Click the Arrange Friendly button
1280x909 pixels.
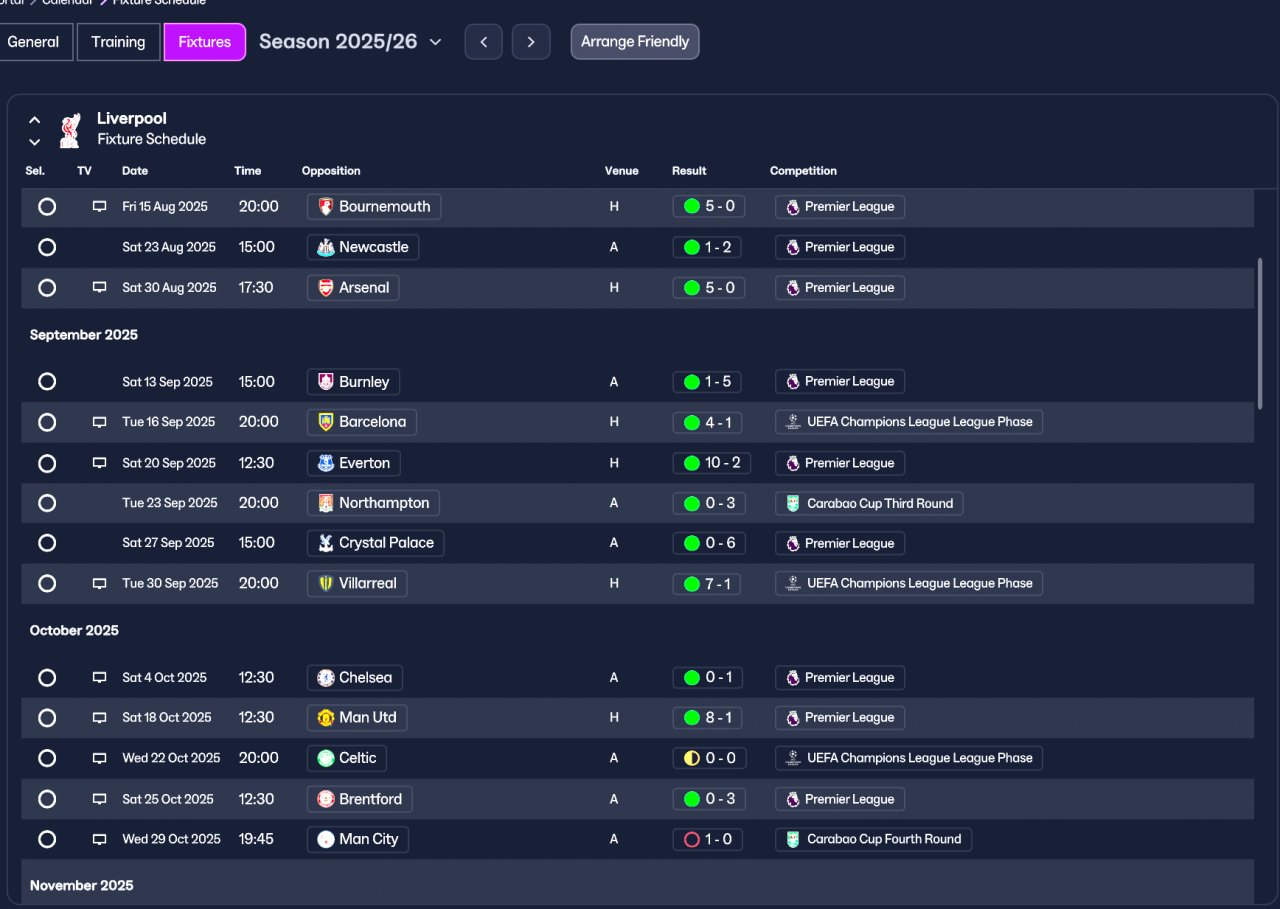point(635,42)
